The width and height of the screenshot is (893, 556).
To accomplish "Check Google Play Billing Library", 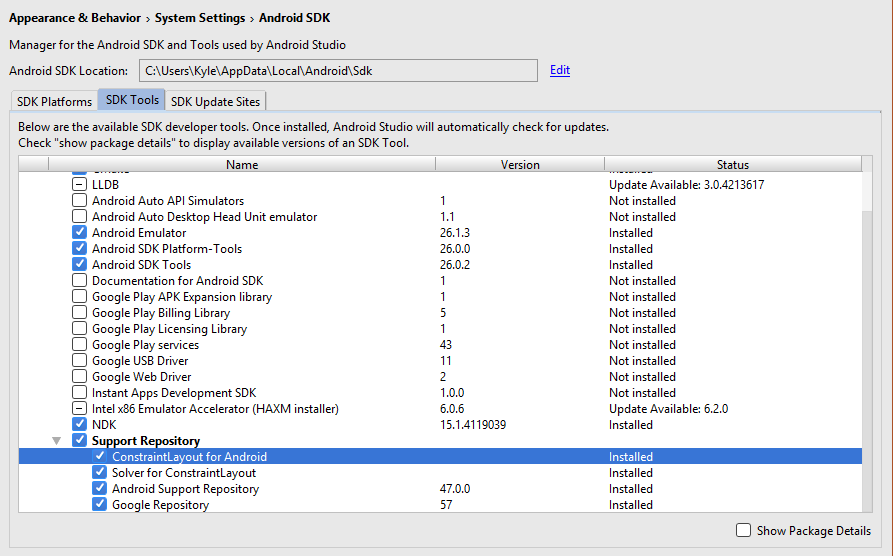I will point(79,312).
